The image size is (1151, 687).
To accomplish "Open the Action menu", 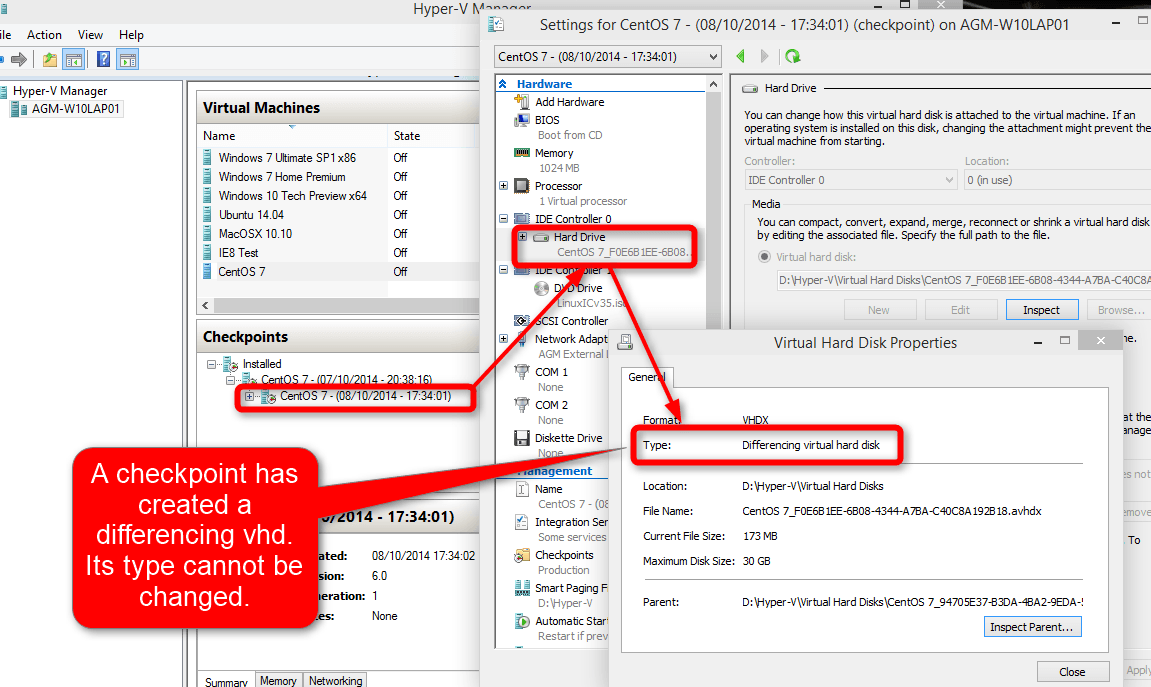I will [44, 34].
